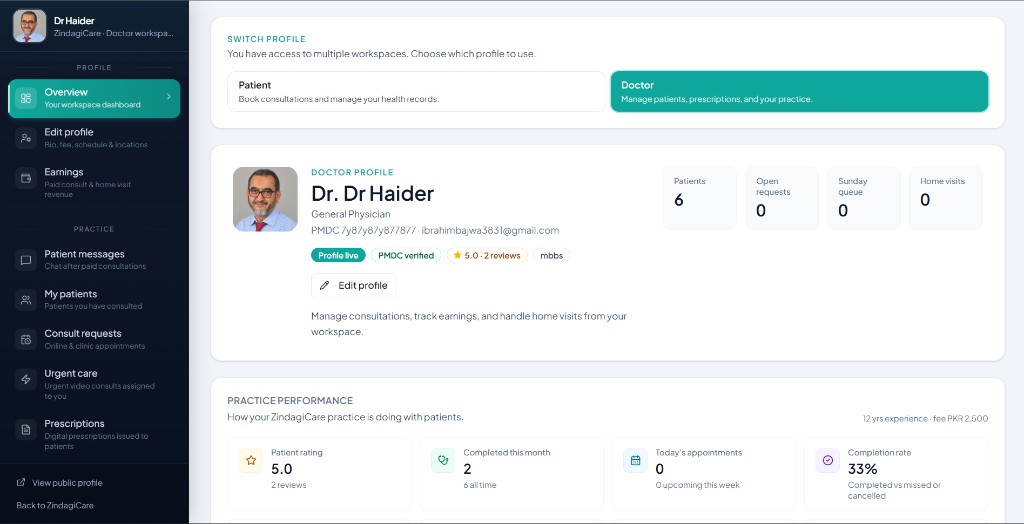Open the View public profile link
The height and width of the screenshot is (524, 1024).
pos(59,483)
